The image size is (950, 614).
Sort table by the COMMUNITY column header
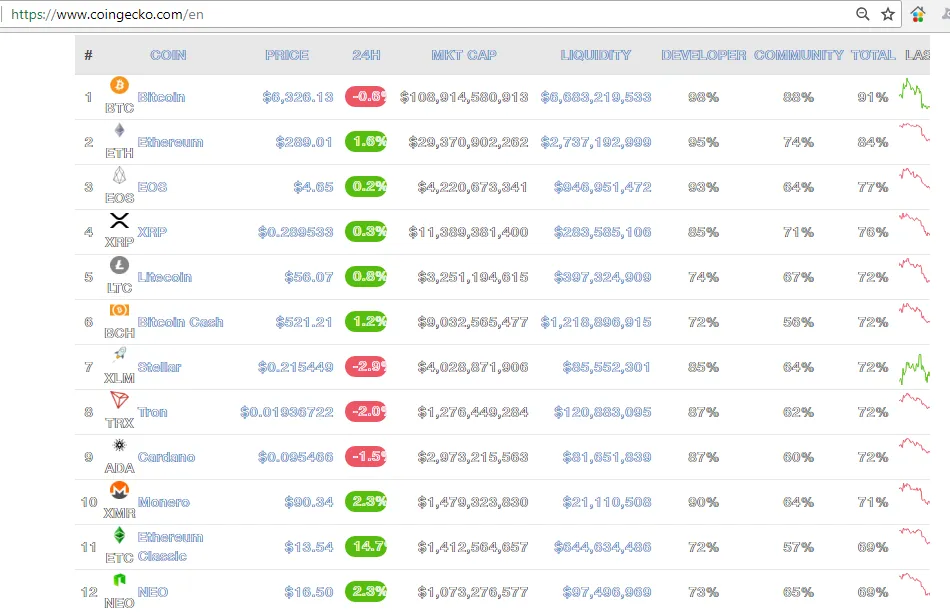799,55
